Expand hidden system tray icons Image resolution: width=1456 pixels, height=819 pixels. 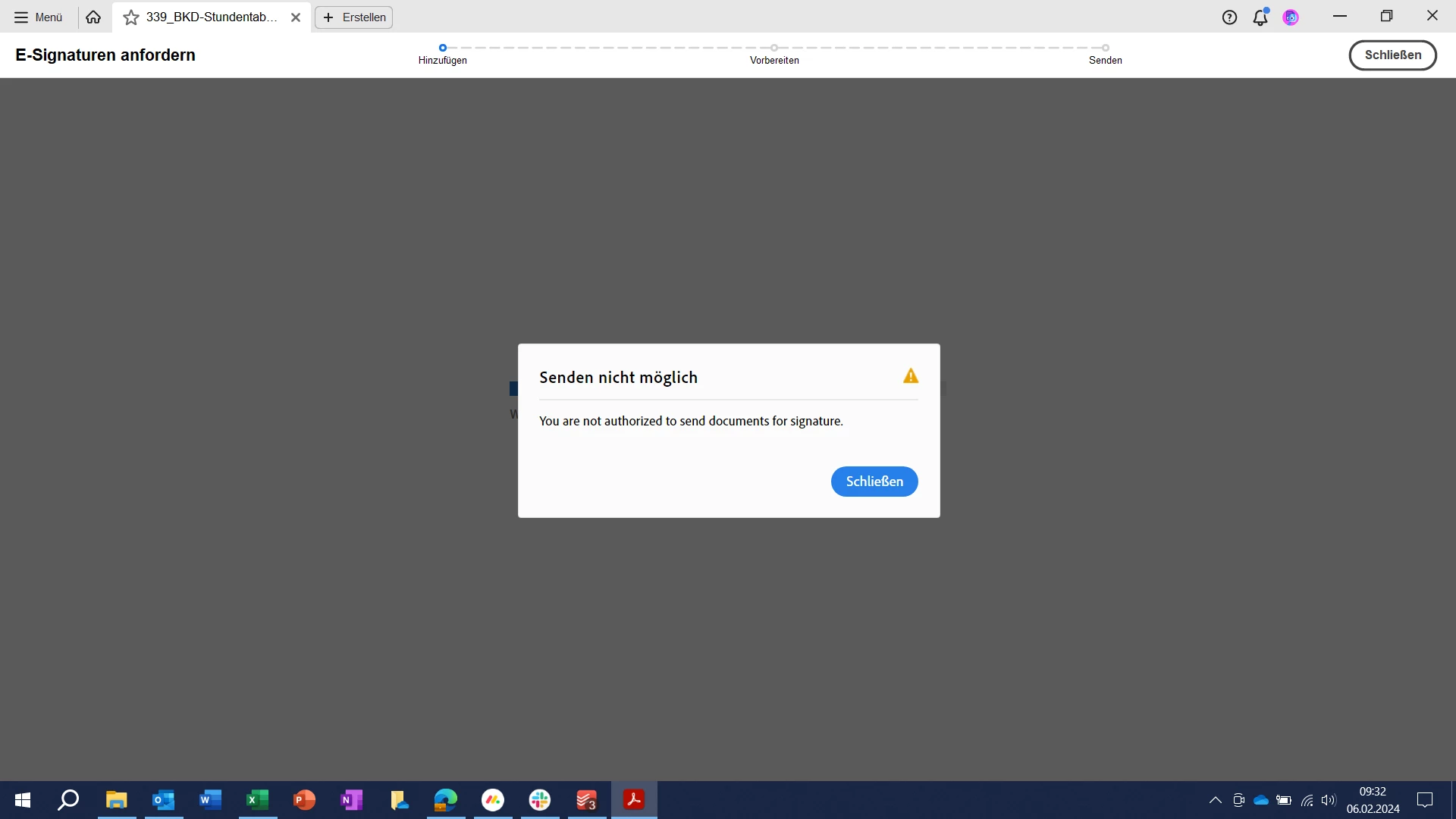pos(1215,800)
